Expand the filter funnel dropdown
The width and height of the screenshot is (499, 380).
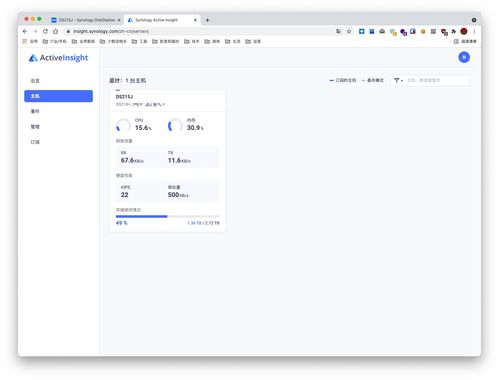point(398,80)
